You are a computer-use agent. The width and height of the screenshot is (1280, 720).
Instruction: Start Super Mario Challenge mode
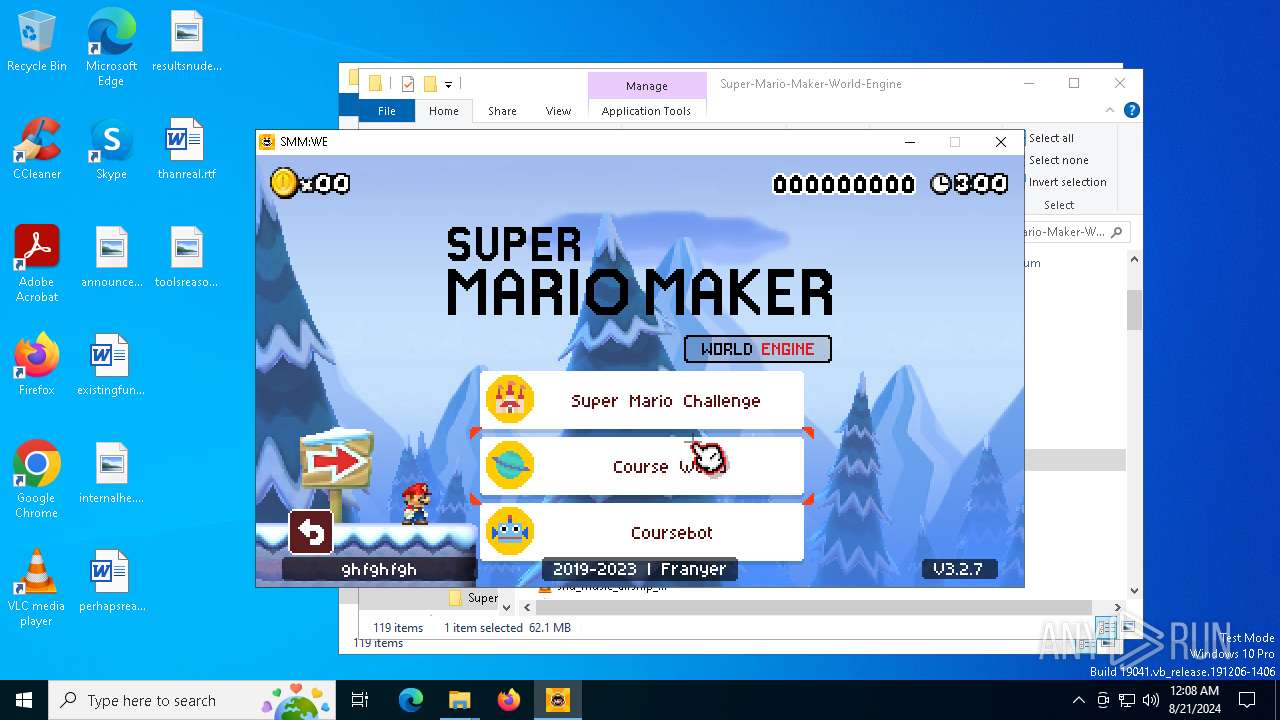click(x=642, y=400)
